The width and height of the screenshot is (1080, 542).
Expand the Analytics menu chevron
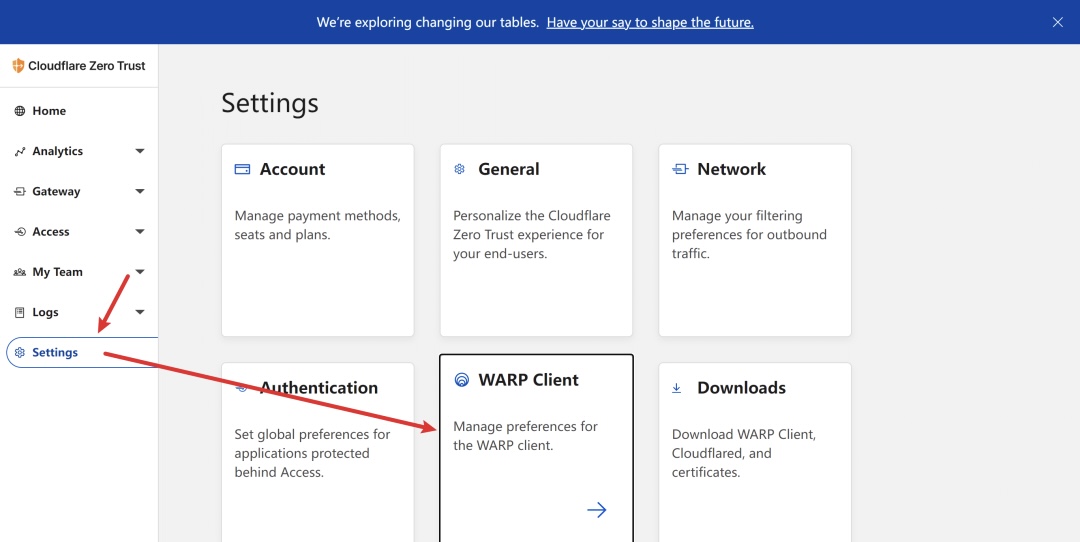140,151
